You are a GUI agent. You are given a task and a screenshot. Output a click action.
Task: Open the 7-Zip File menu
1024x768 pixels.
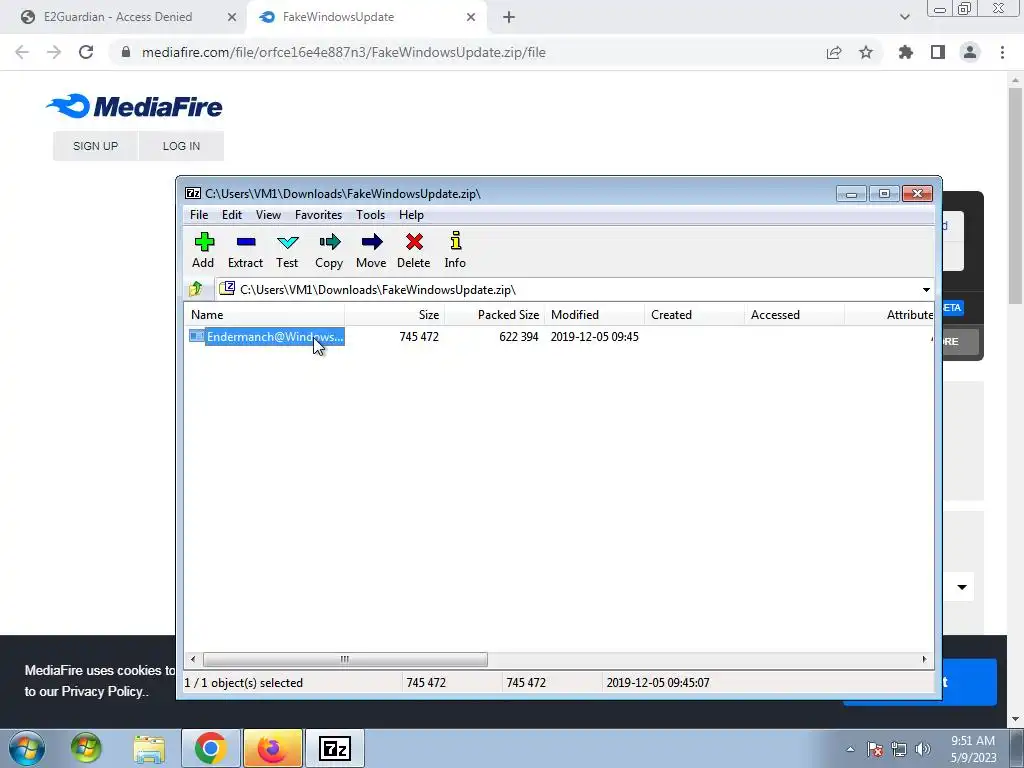click(x=199, y=215)
